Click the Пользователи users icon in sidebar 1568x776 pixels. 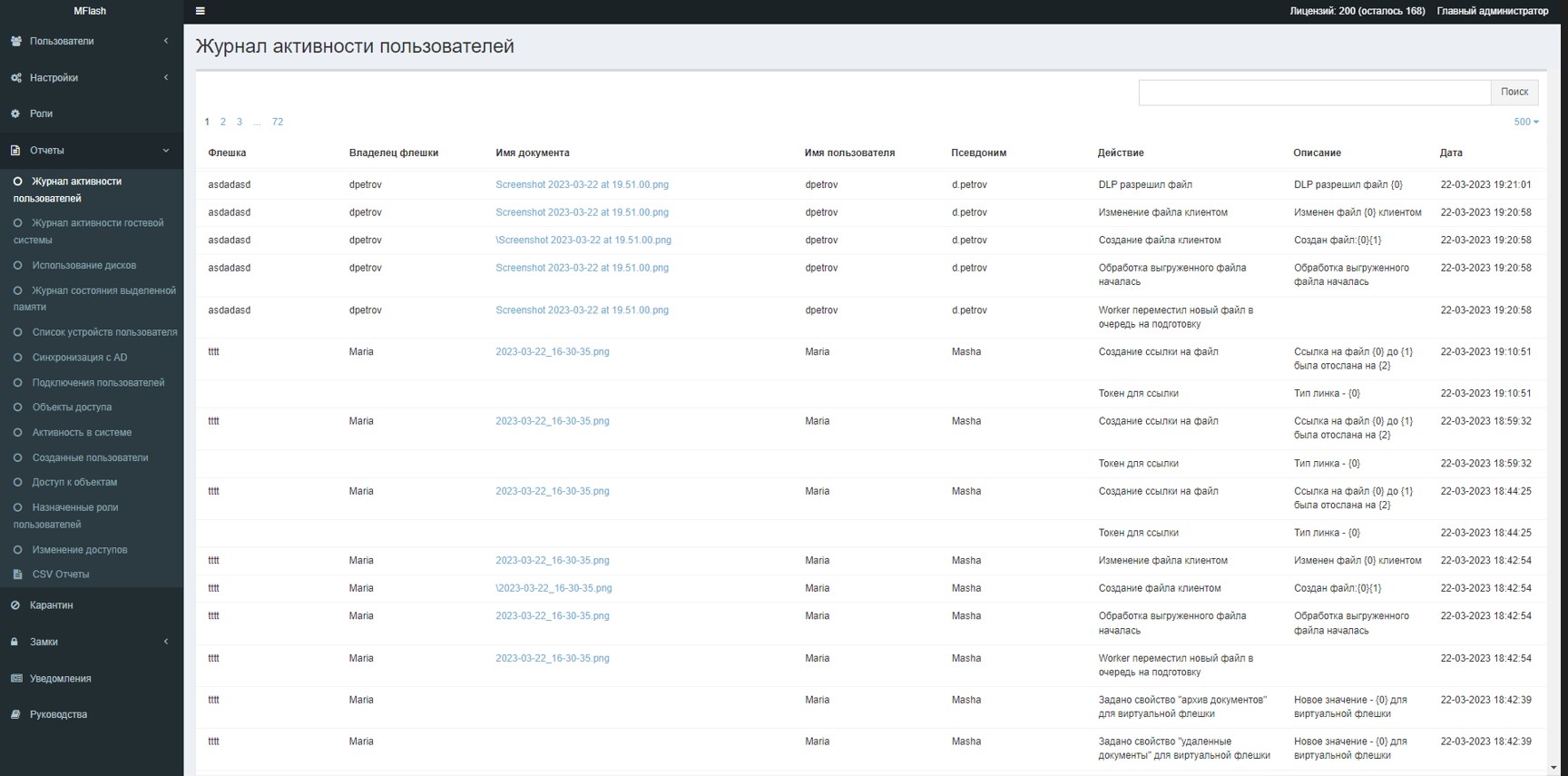(x=16, y=41)
